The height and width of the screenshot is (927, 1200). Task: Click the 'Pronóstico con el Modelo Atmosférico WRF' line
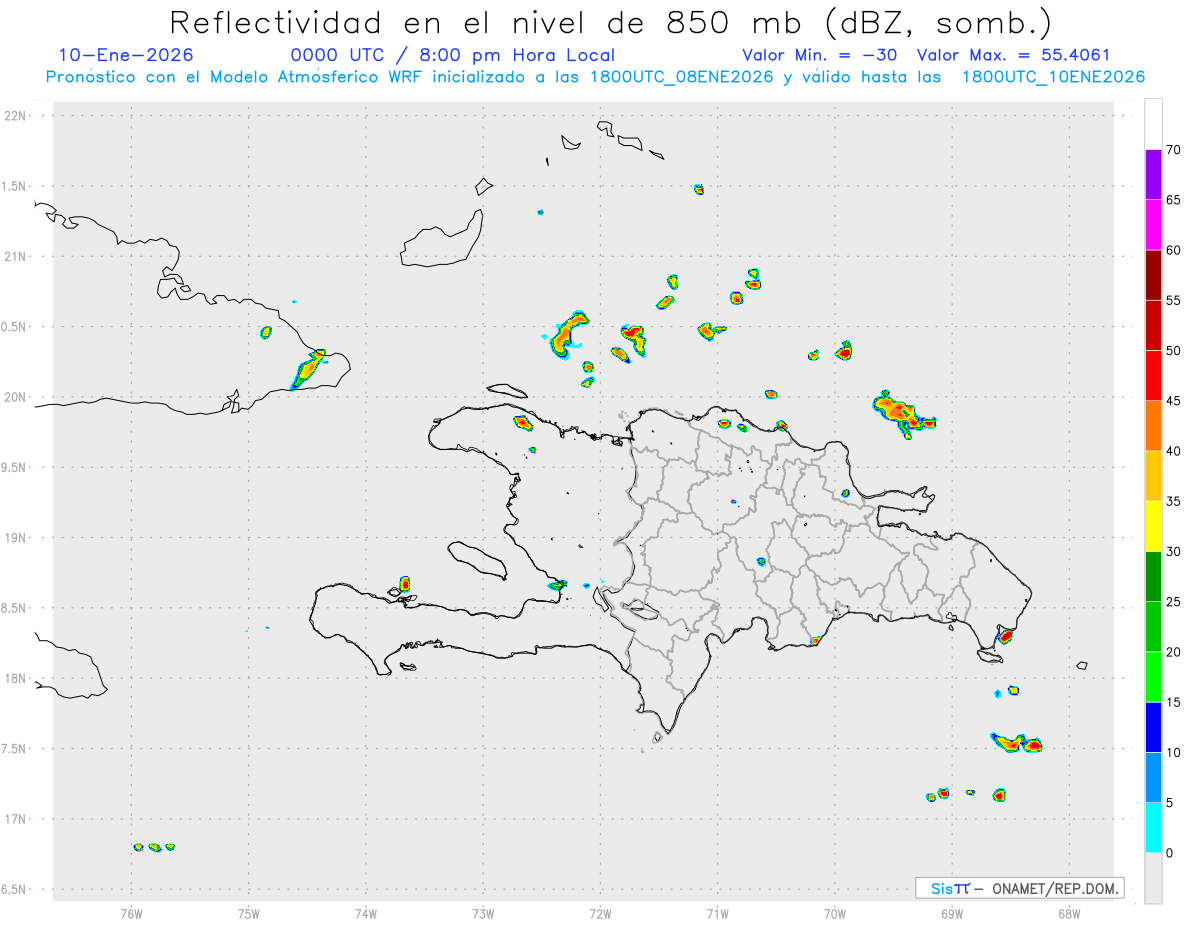tap(595, 77)
